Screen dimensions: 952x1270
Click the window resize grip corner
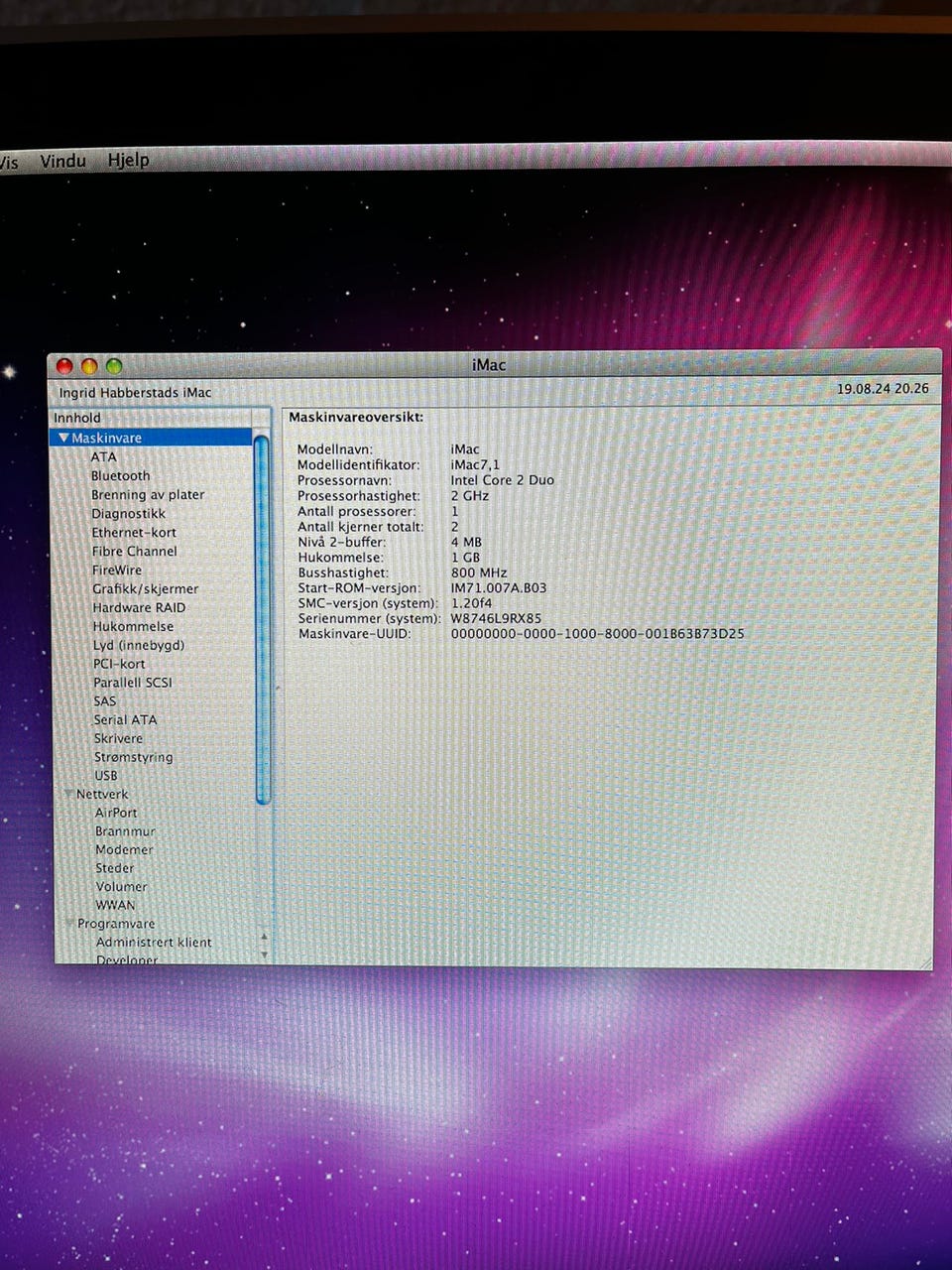coord(926,962)
